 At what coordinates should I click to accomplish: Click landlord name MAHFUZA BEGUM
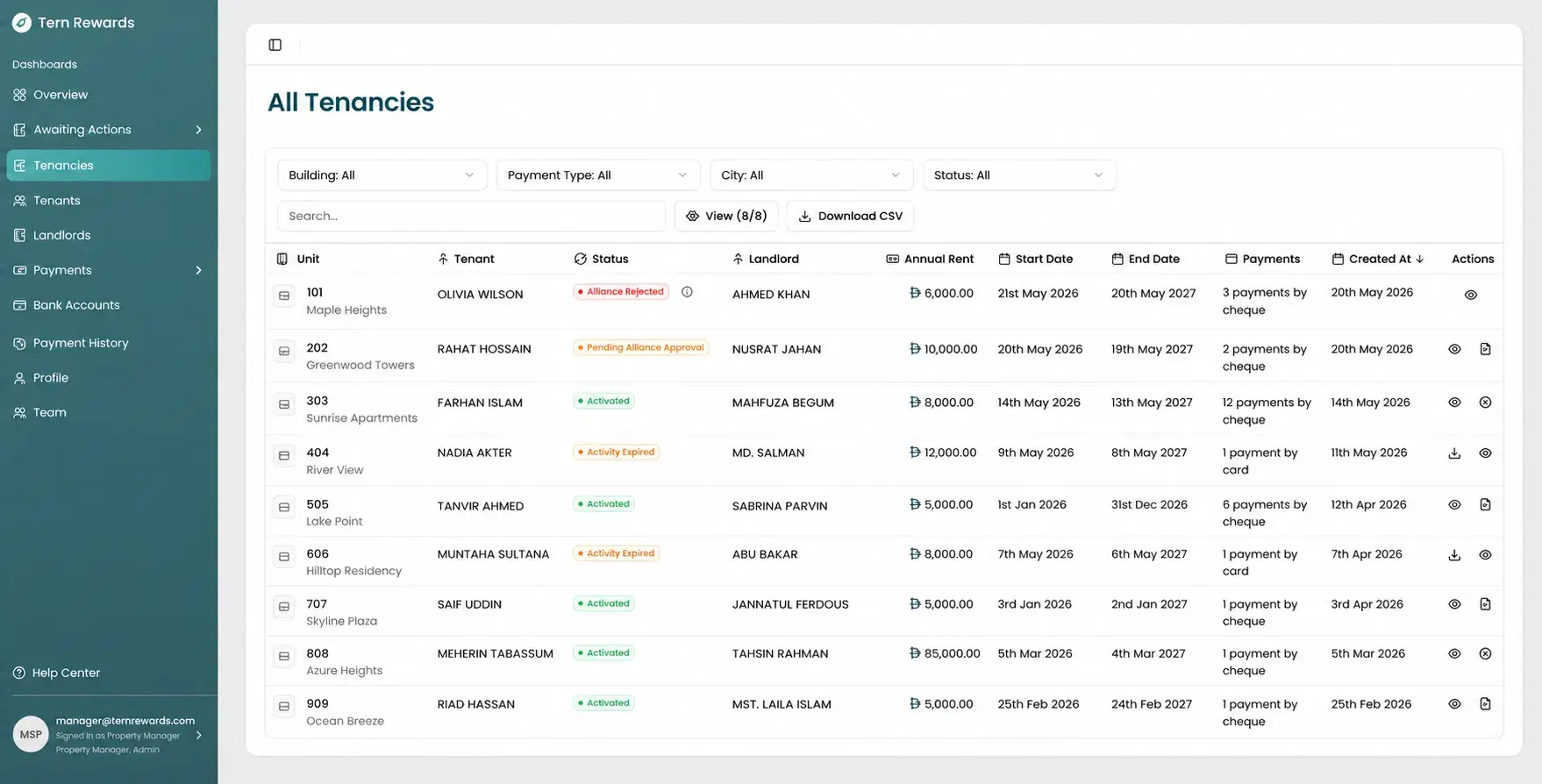783,403
